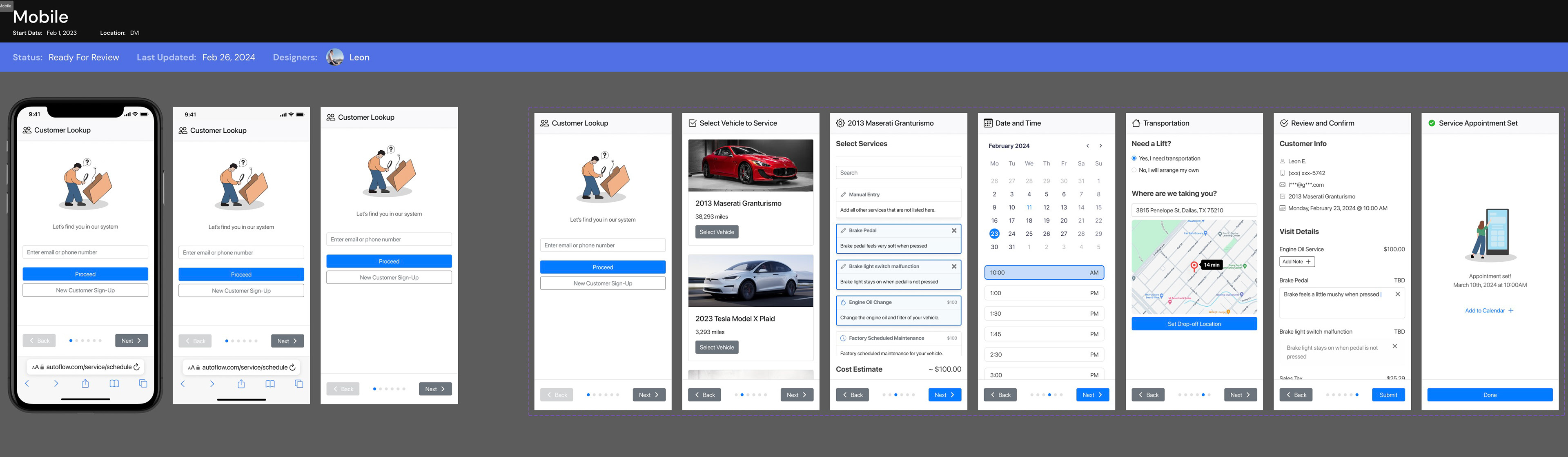
Task: Go to previous month in calendar
Action: pyautogui.click(x=1087, y=146)
